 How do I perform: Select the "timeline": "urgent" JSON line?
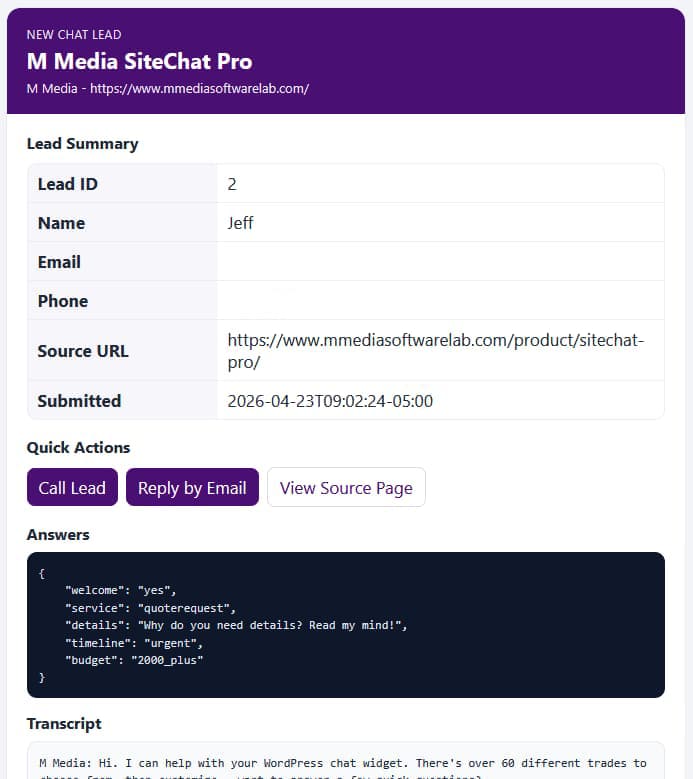[x=134, y=643]
